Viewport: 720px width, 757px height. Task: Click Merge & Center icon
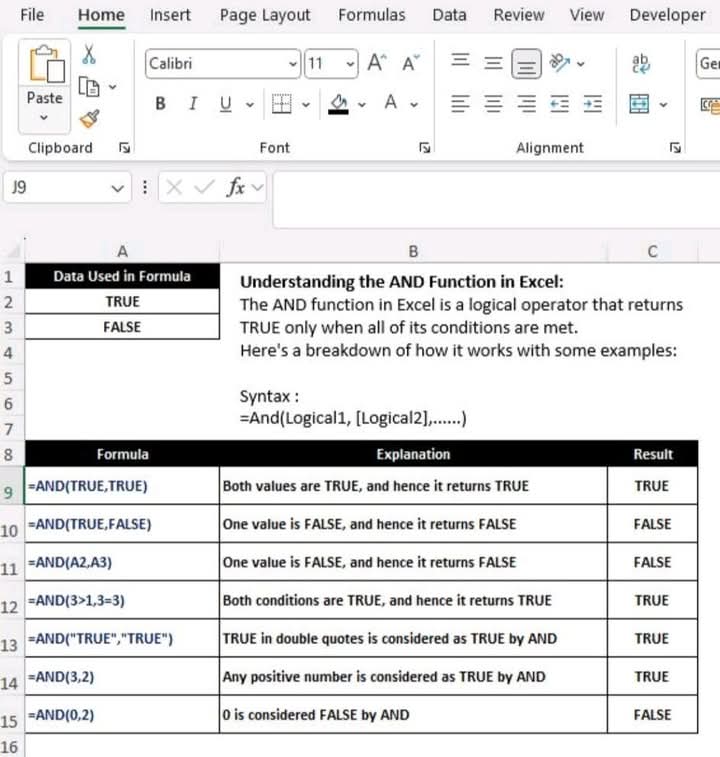639,104
